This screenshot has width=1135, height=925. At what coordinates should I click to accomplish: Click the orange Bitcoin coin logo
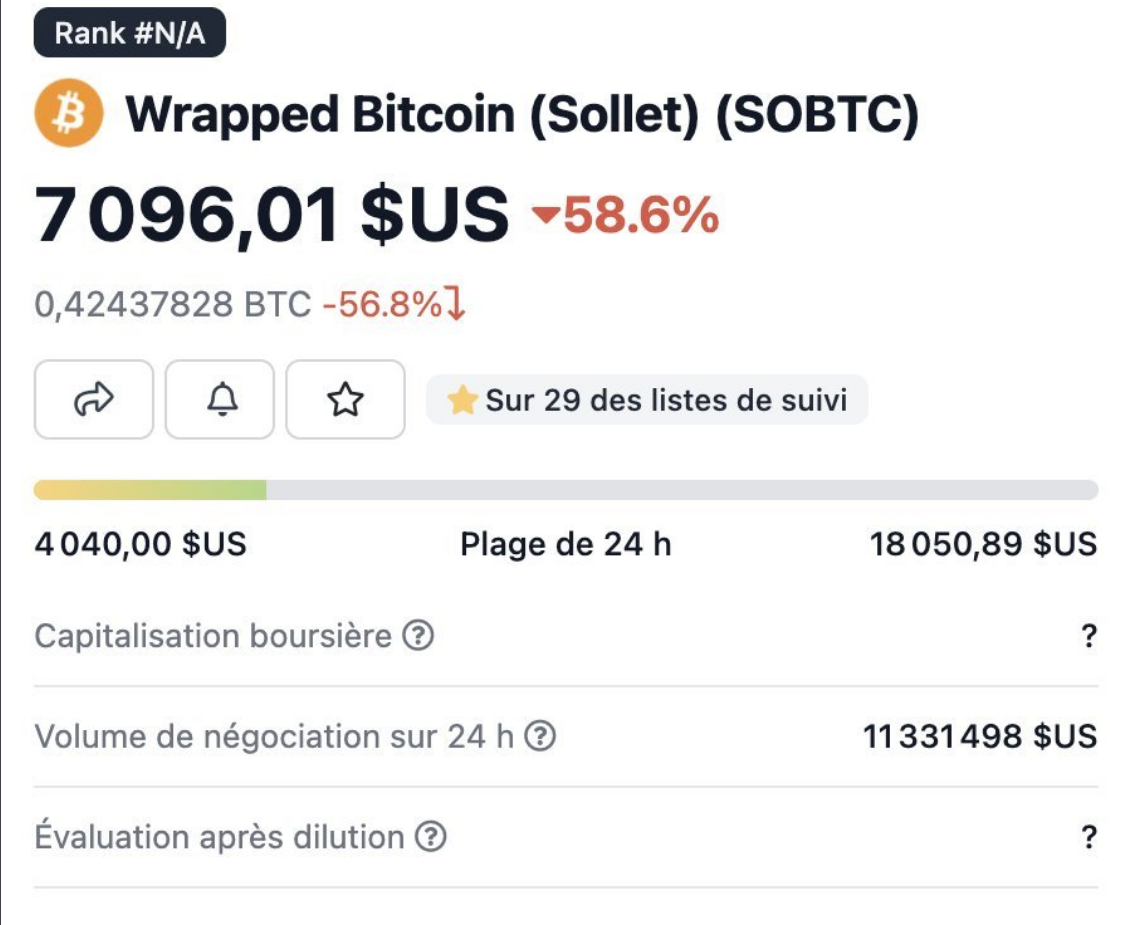[70, 115]
